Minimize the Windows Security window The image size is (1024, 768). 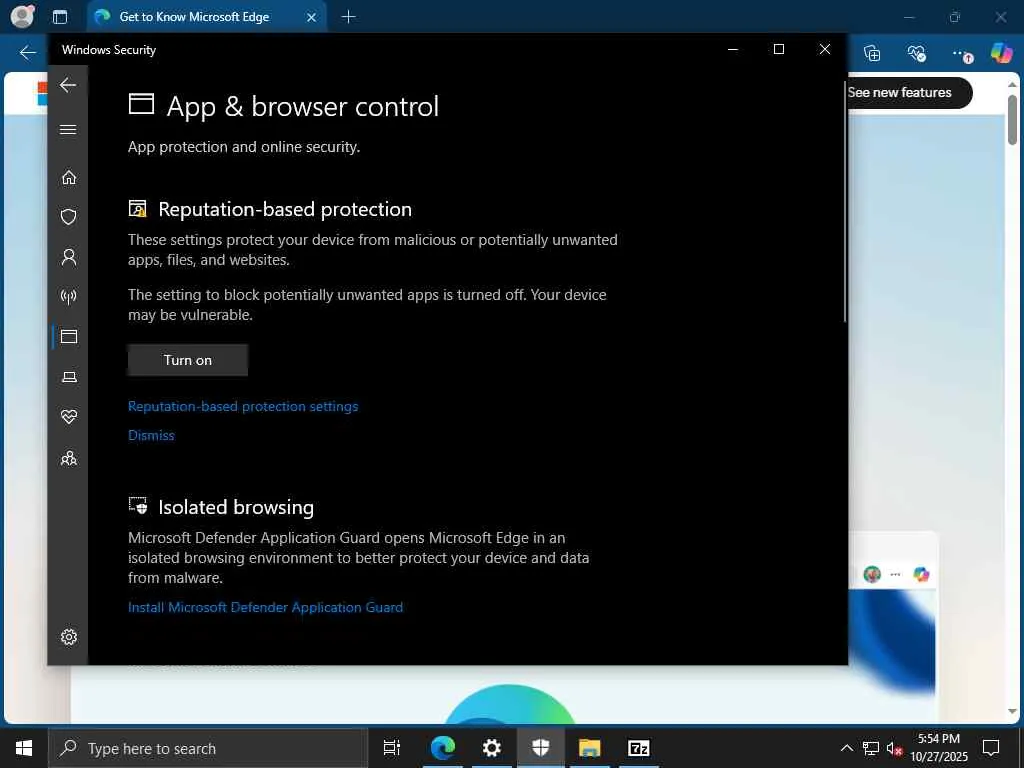coord(733,49)
